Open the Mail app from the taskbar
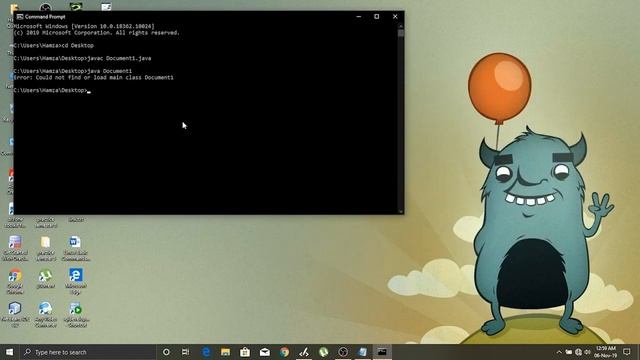This screenshot has width=640, height=360. (264, 352)
